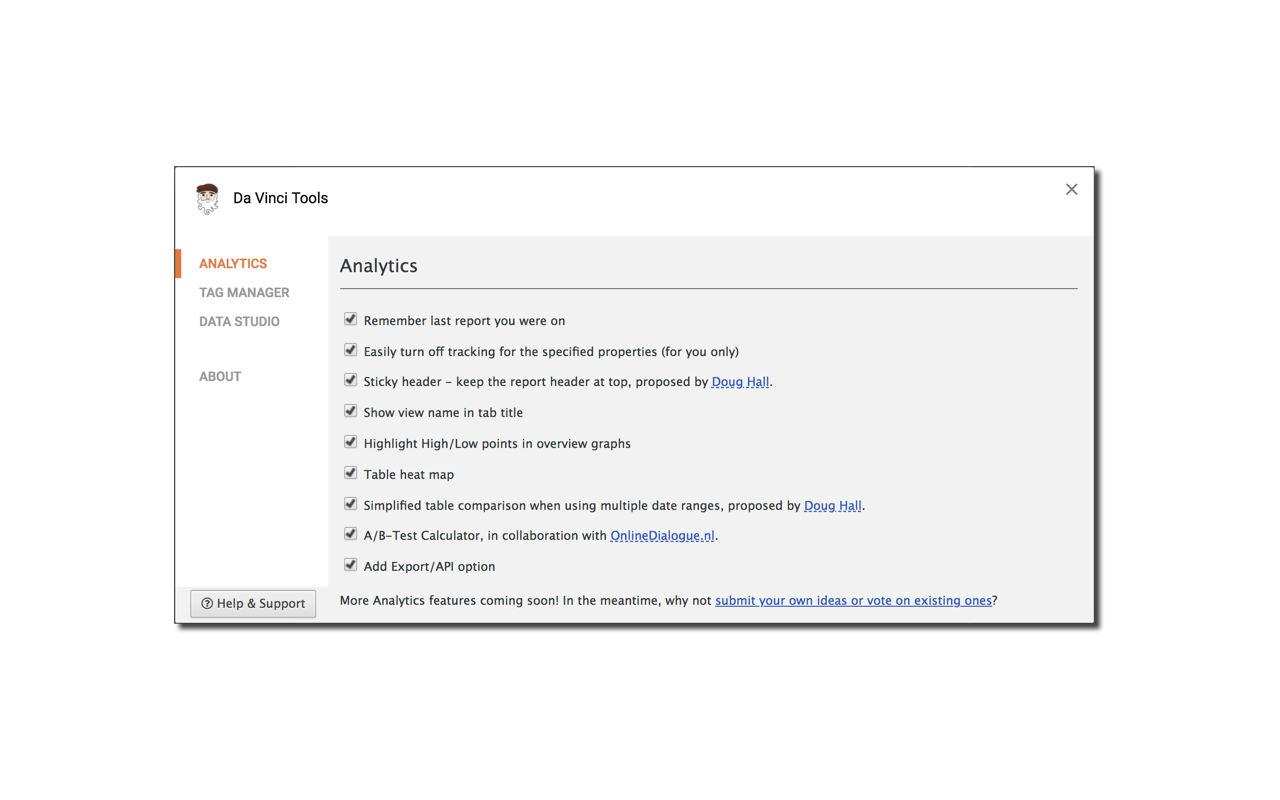Visit the OnlineDialogue.nl link

pyautogui.click(x=662, y=536)
